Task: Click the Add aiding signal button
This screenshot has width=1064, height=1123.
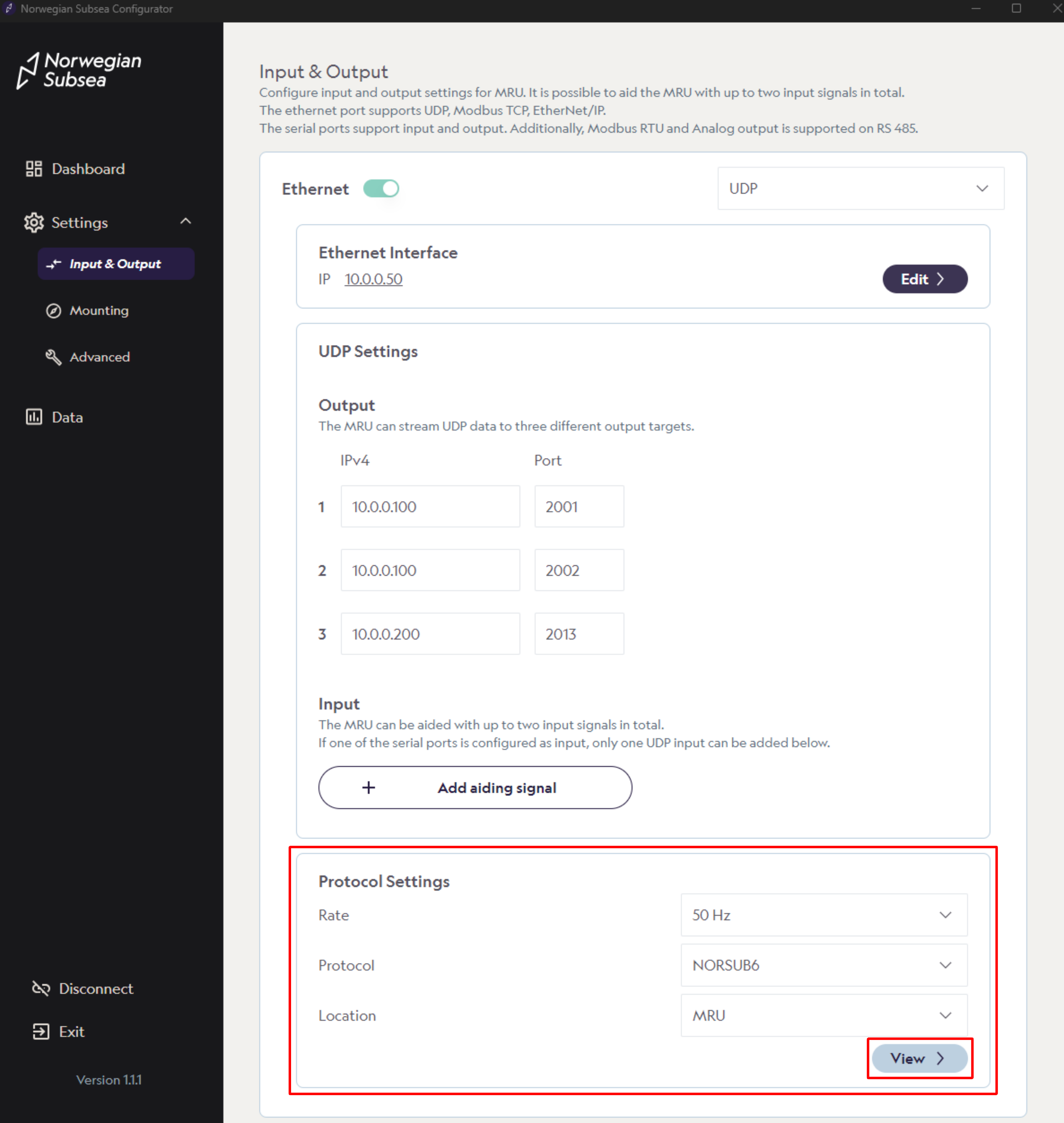Action: pos(475,788)
